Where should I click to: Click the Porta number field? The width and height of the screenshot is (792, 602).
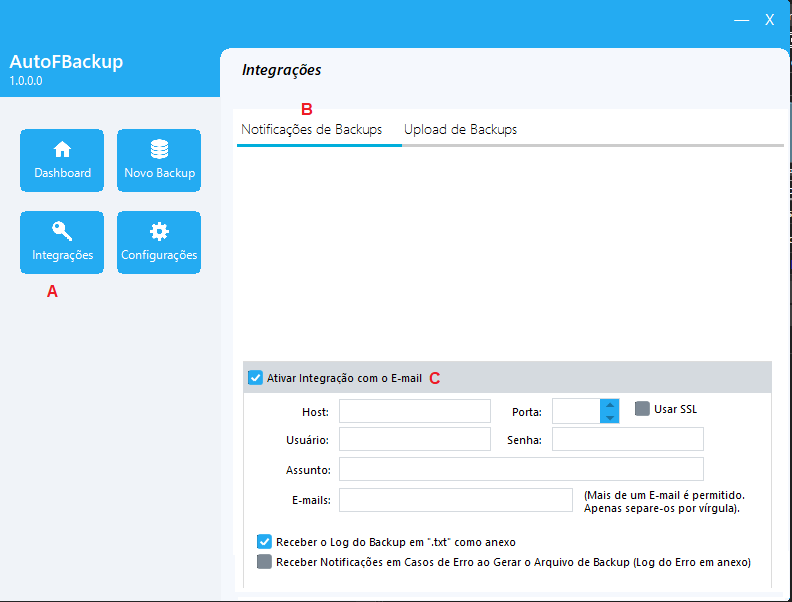pyautogui.click(x=576, y=411)
